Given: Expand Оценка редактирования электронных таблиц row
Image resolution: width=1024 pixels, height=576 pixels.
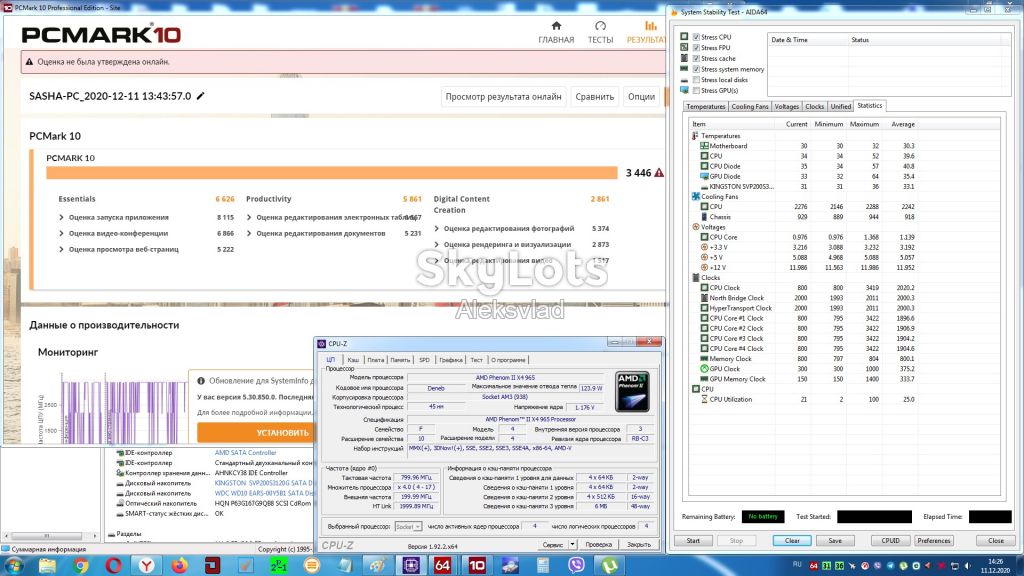Looking at the screenshot, I should pos(249,217).
